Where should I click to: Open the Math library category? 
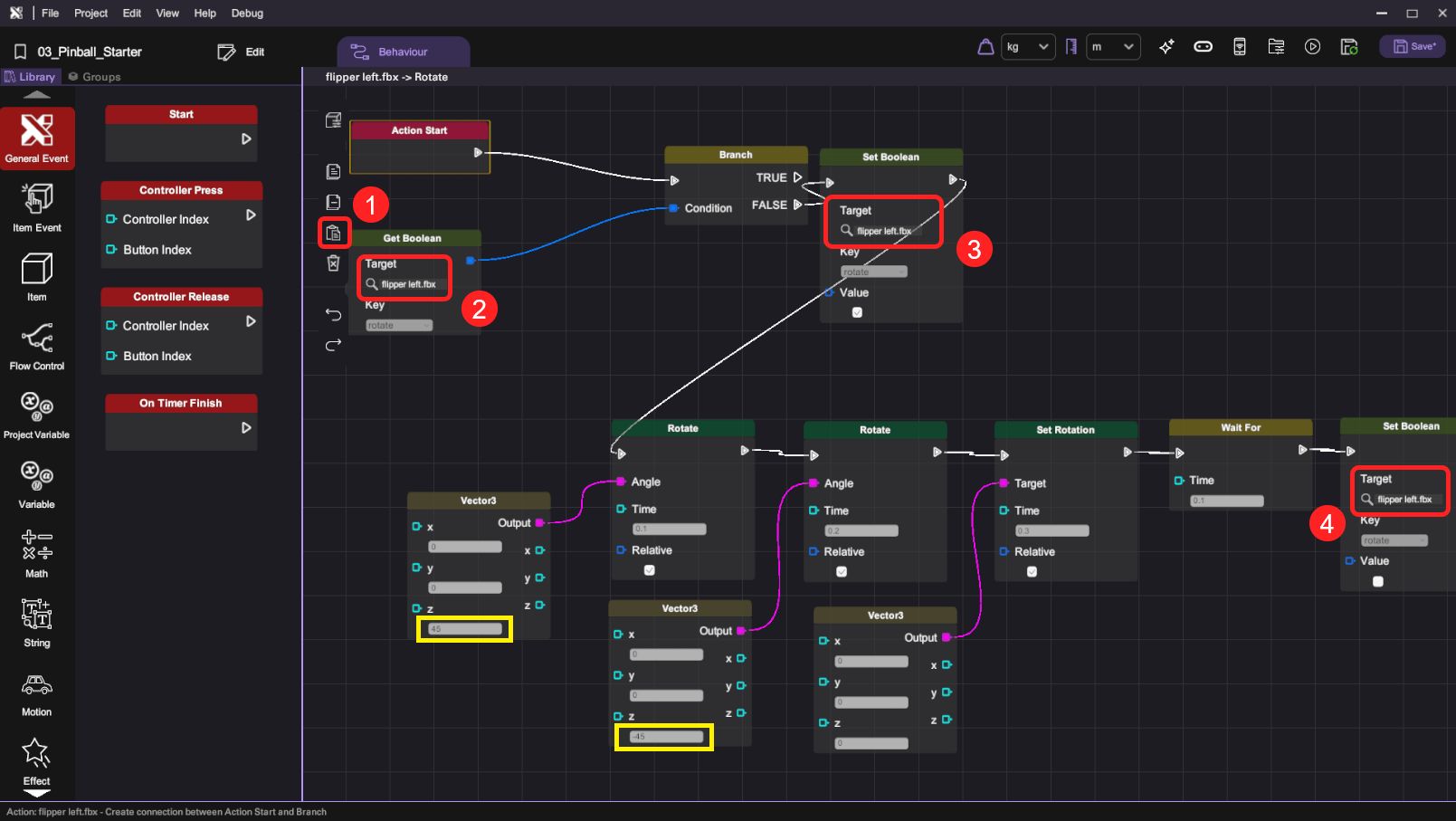coord(37,553)
